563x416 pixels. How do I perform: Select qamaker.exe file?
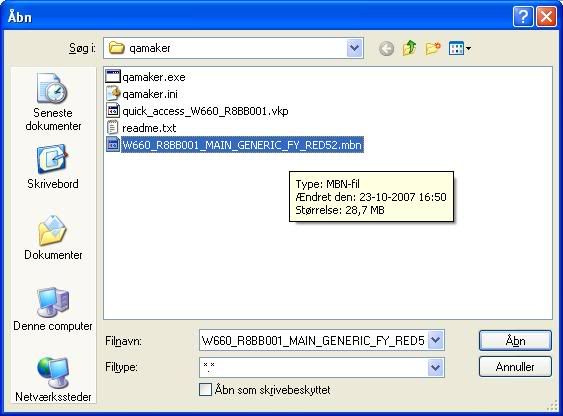click(x=146, y=77)
